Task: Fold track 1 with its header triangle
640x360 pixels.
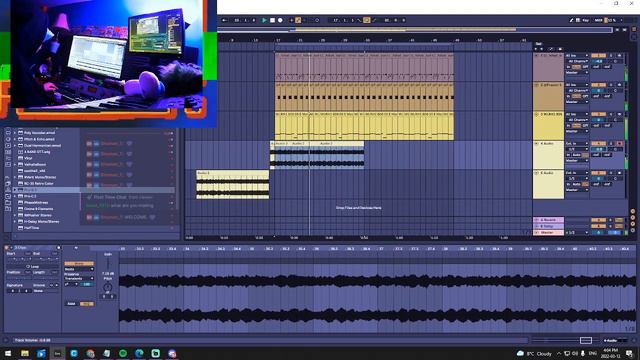Action: tap(537, 56)
